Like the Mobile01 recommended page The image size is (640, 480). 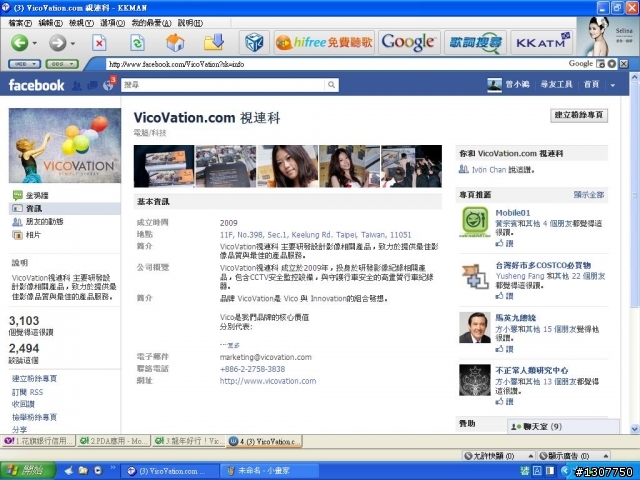(504, 243)
